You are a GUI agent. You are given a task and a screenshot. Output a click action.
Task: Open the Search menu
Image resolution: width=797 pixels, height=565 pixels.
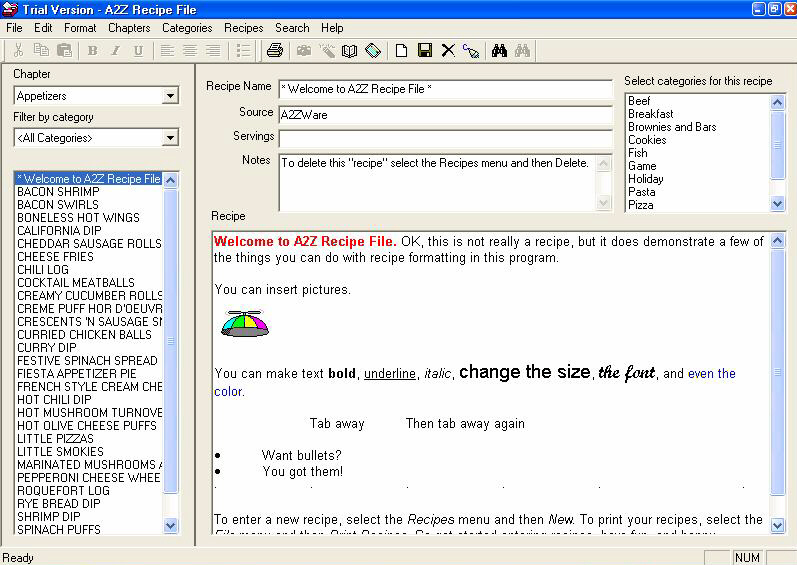tap(292, 28)
